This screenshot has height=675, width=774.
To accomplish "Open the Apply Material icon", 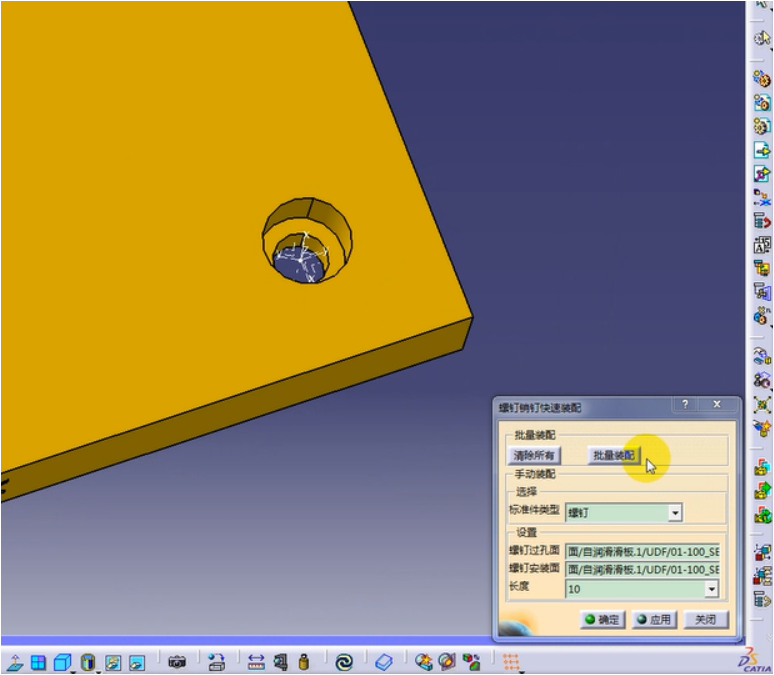I will 385,662.
